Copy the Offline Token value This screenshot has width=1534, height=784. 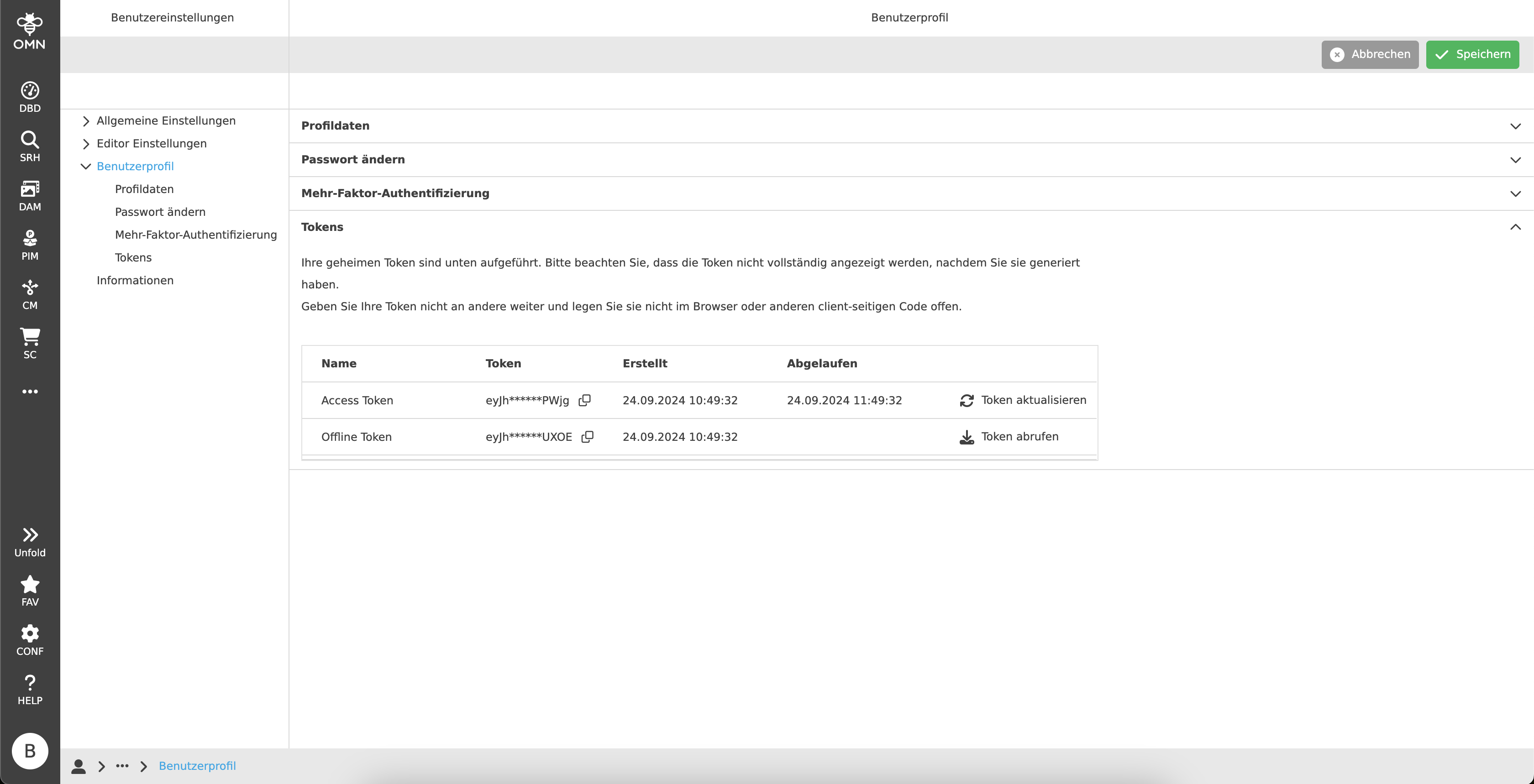587,436
